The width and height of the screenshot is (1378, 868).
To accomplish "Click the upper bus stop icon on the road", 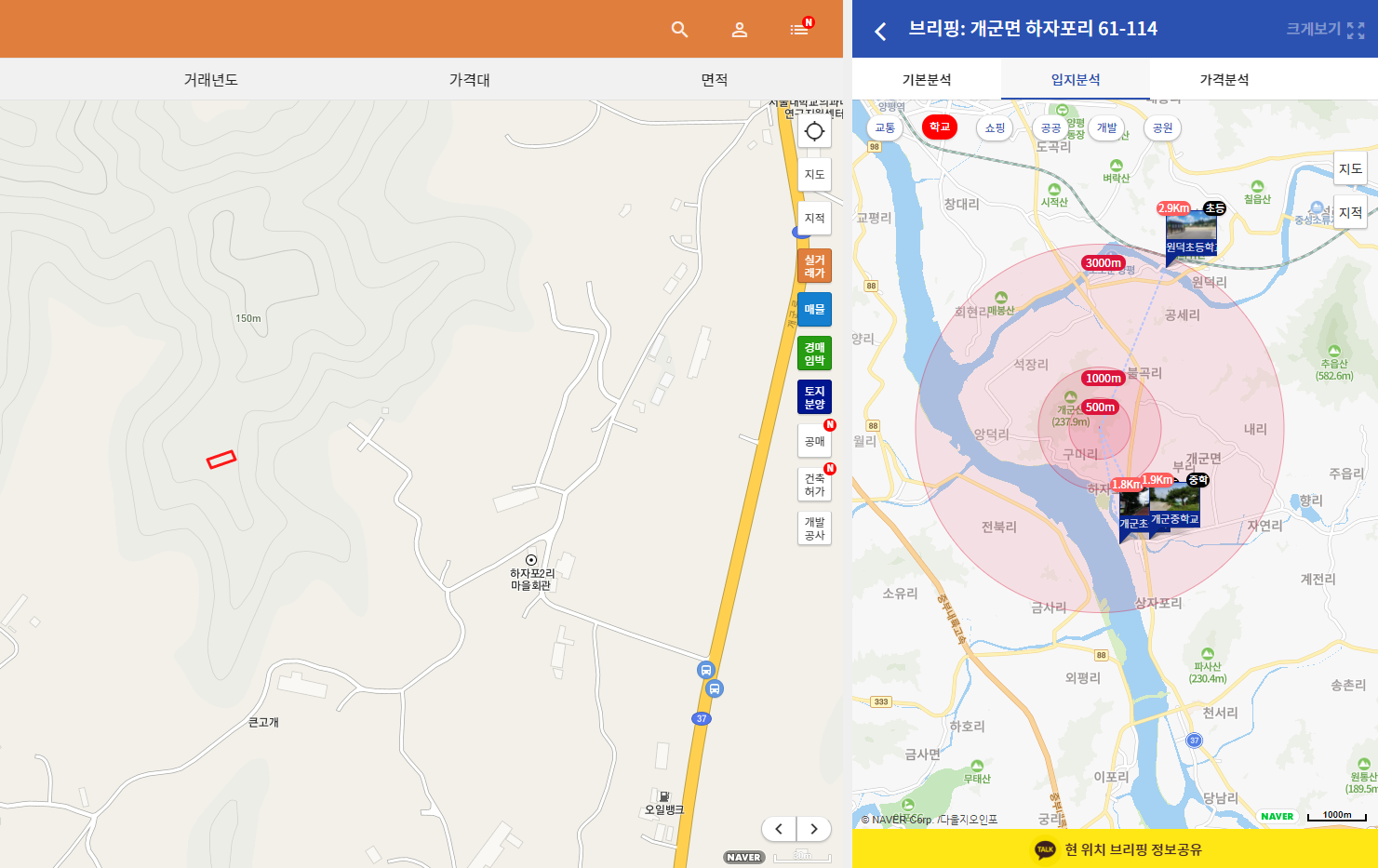I will point(705,670).
